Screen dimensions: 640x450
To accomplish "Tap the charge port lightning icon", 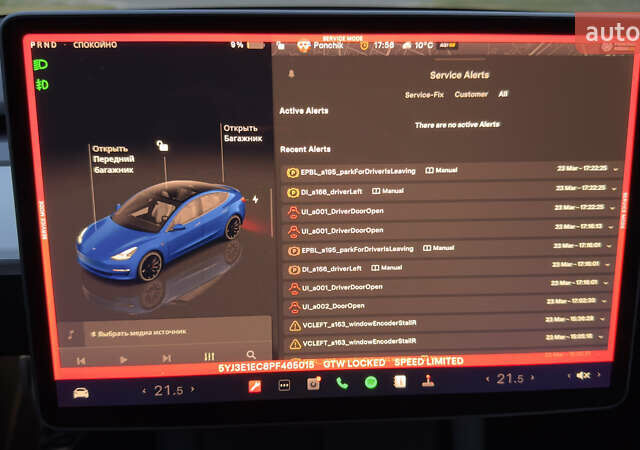I will pos(255,199).
